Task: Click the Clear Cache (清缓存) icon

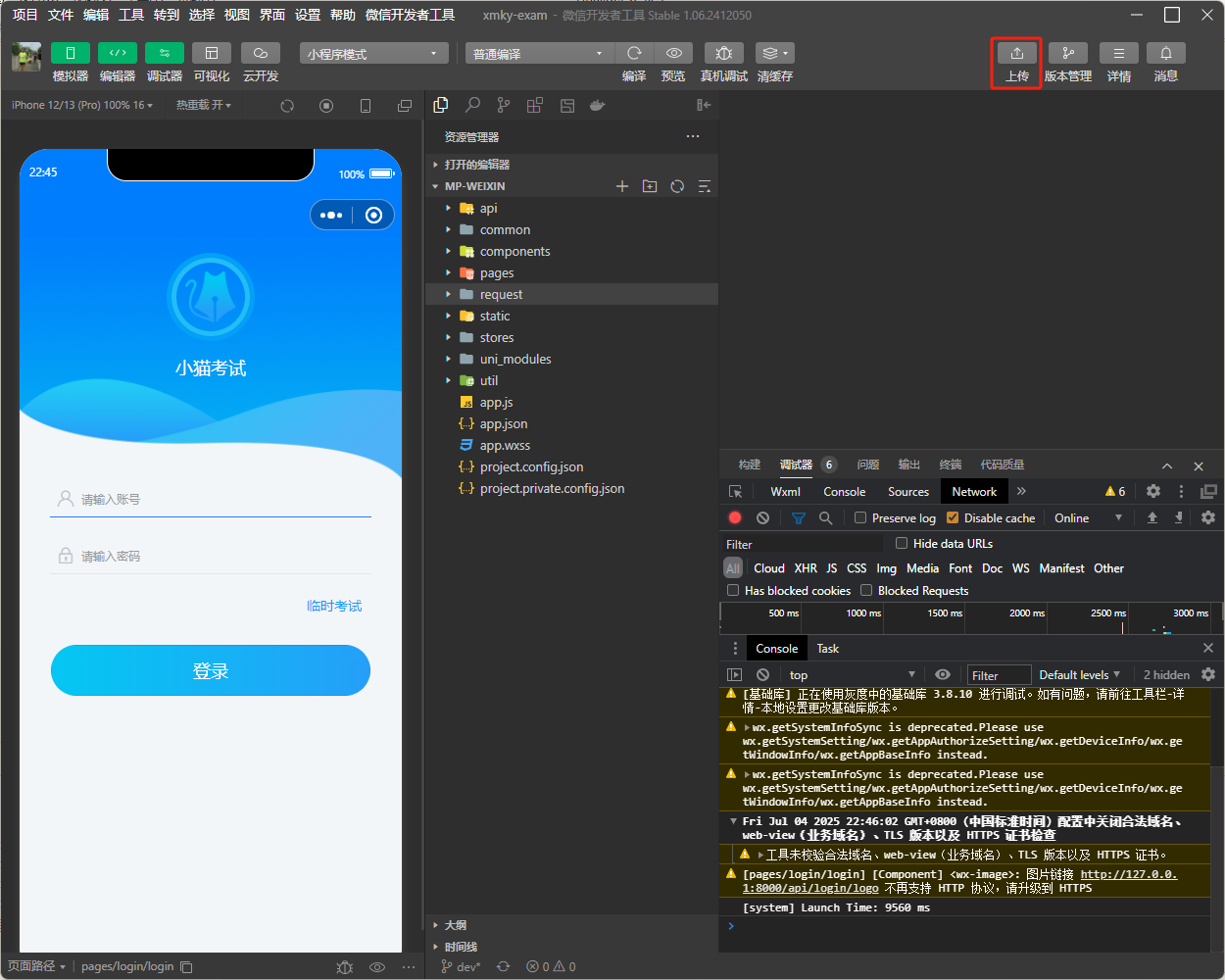Action: click(x=774, y=54)
